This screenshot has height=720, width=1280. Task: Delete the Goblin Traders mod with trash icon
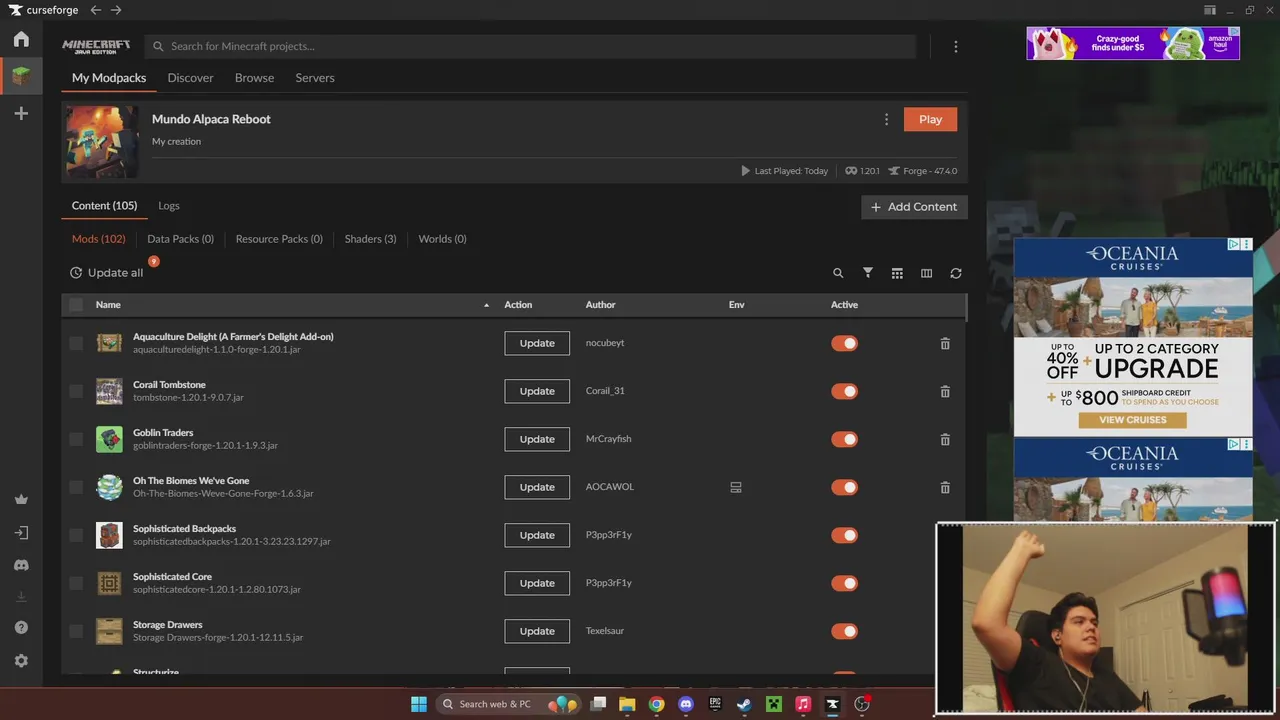945,439
